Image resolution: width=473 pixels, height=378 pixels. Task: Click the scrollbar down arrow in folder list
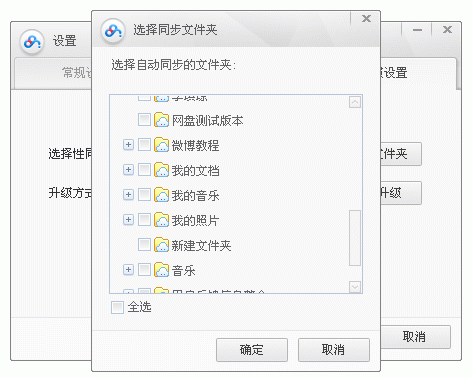[x=355, y=287]
